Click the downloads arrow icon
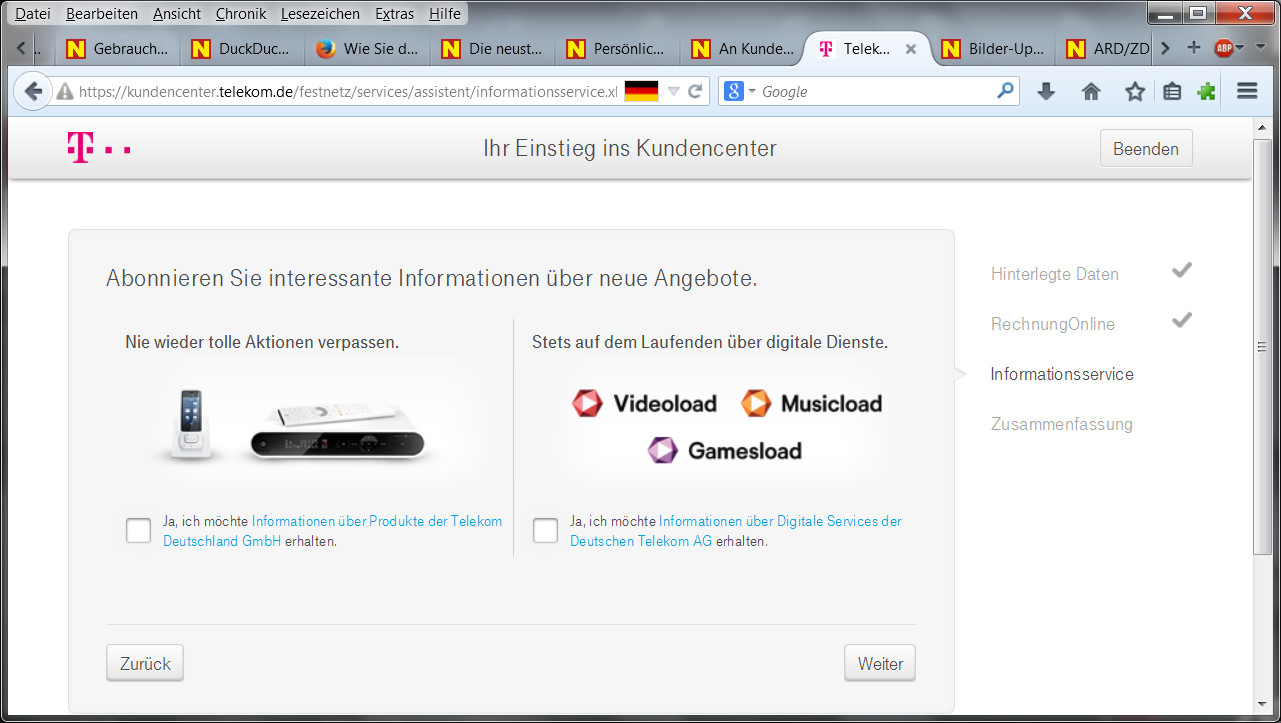 [1046, 92]
